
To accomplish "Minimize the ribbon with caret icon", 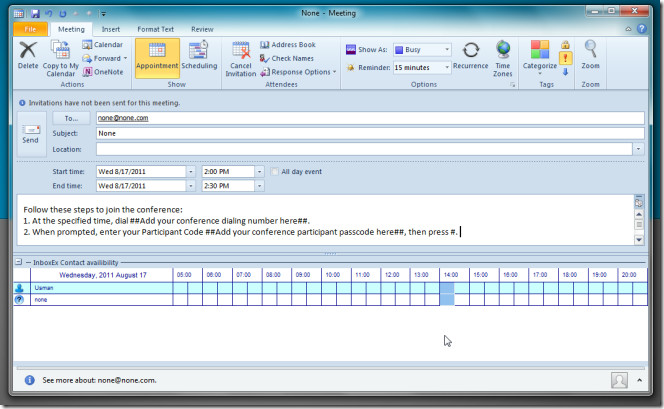I will tap(628, 29).
